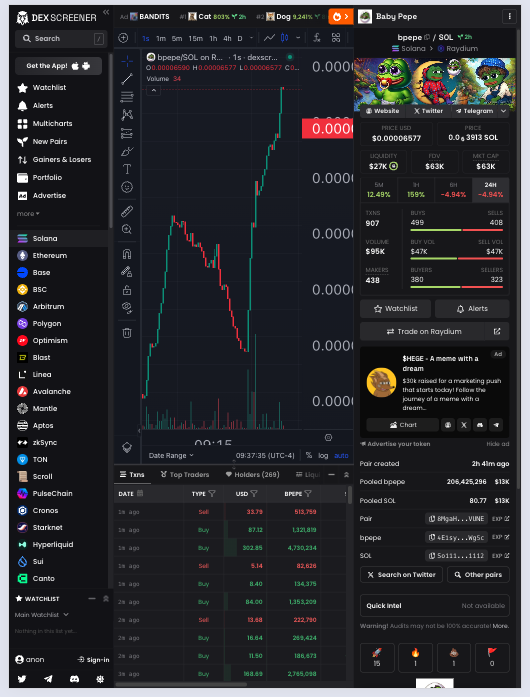Select the text annotation tool
This screenshot has width=530, height=697.
tap(127, 169)
